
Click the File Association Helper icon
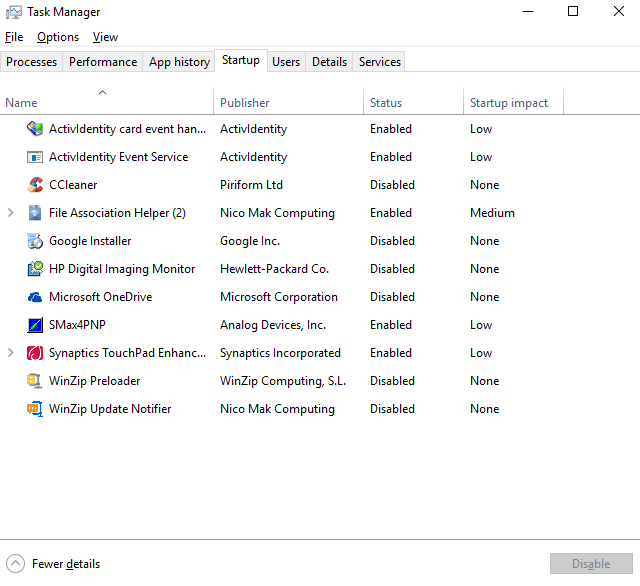coord(35,213)
